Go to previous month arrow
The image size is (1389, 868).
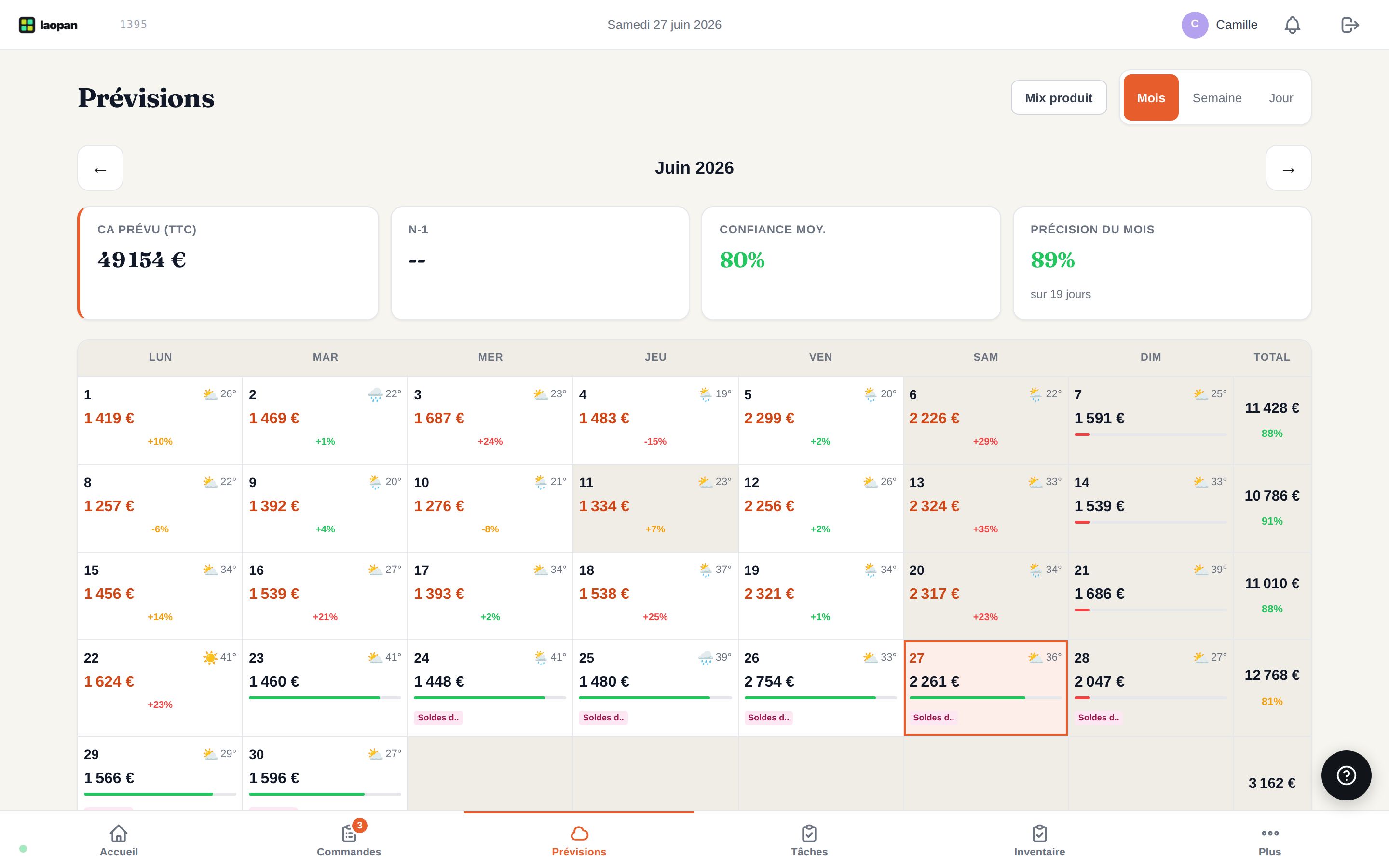point(100,168)
